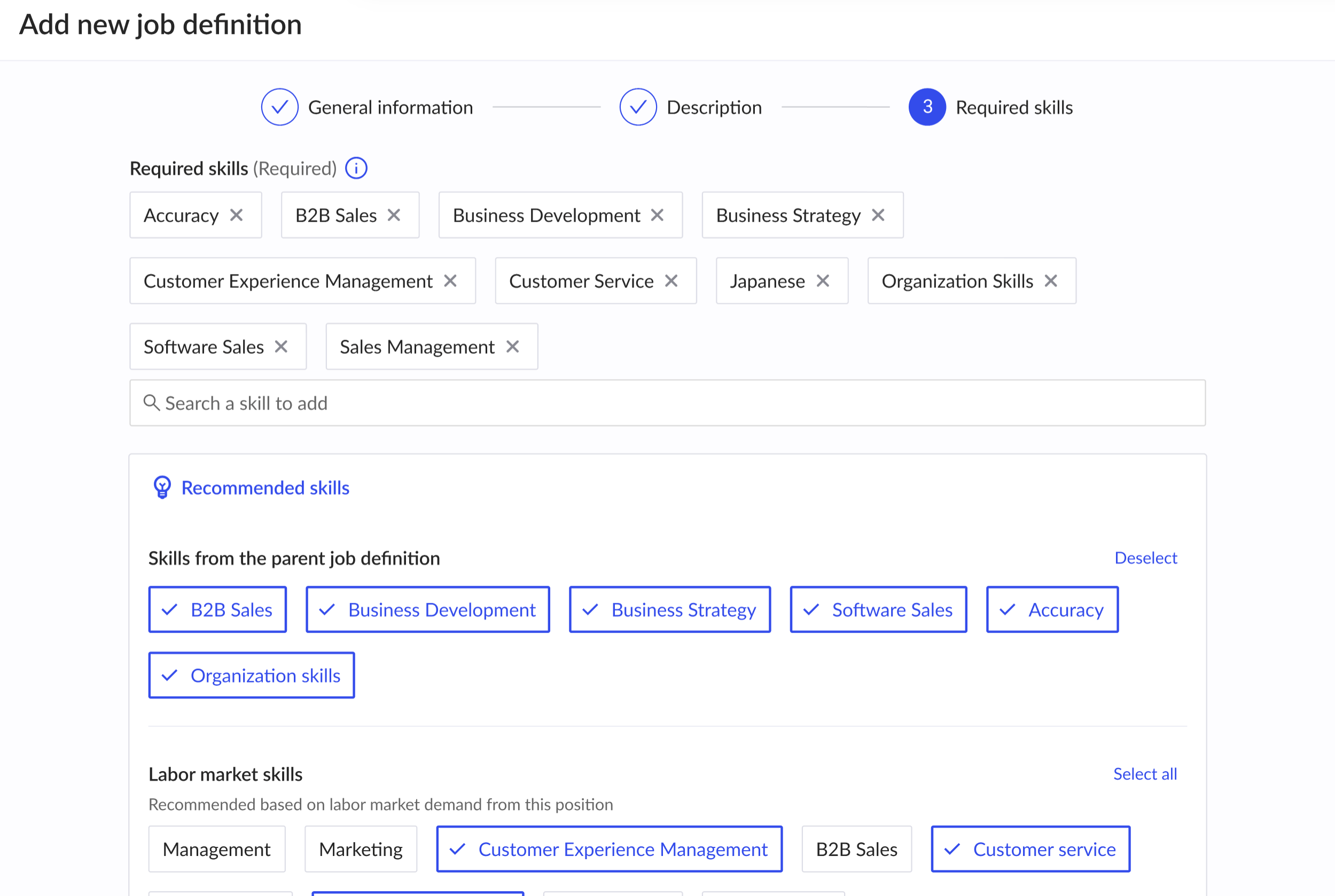Remove the Organization Skills required tag

1050,280
